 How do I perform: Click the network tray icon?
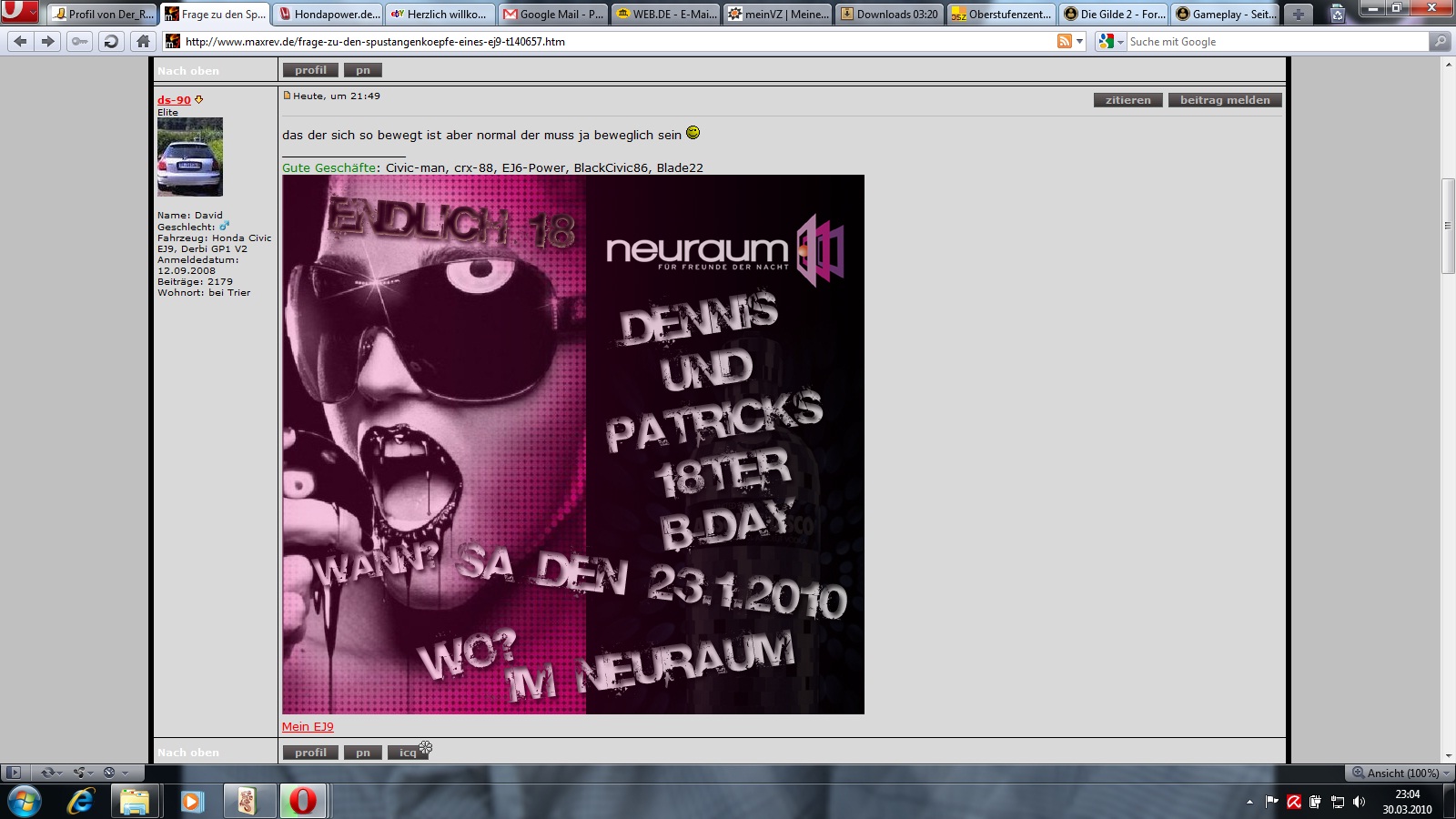pos(1337,802)
